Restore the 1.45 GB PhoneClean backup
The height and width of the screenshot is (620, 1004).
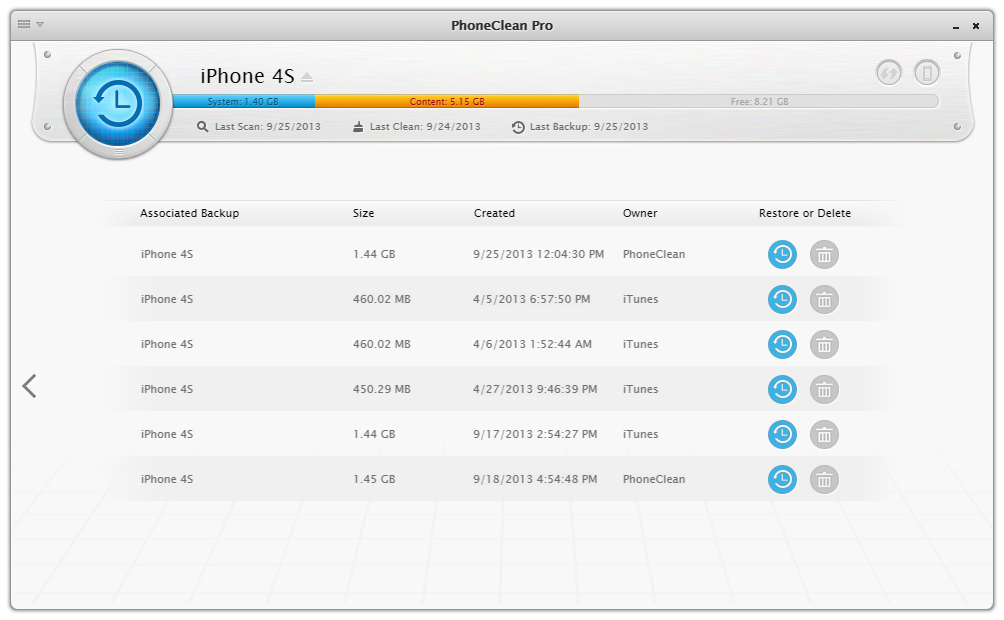[x=782, y=479]
